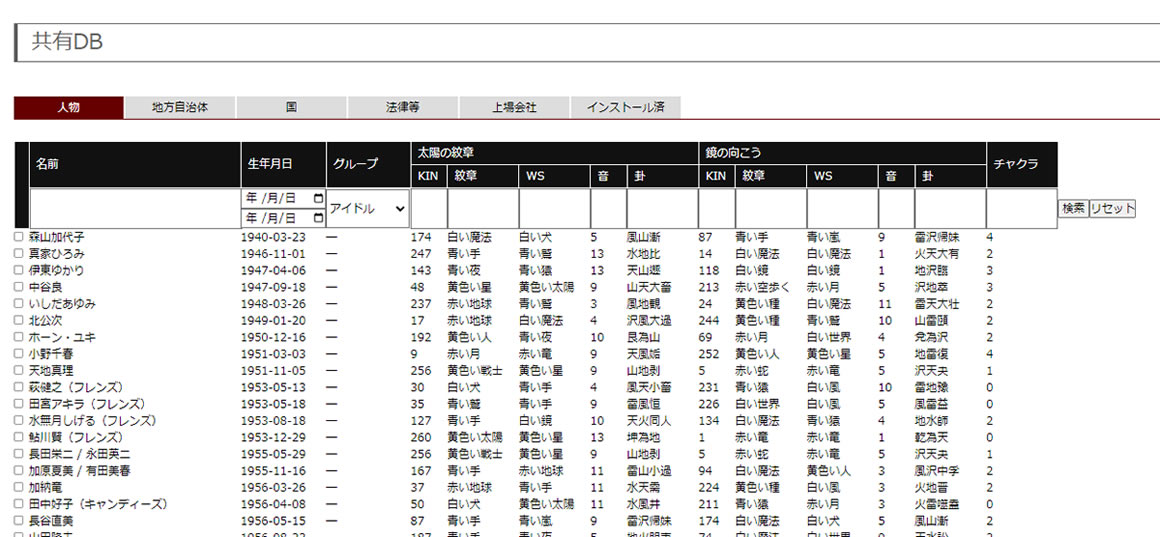Check the row for ホーン・ユキ
Viewport: 1160px width, 537px height.
[19, 338]
